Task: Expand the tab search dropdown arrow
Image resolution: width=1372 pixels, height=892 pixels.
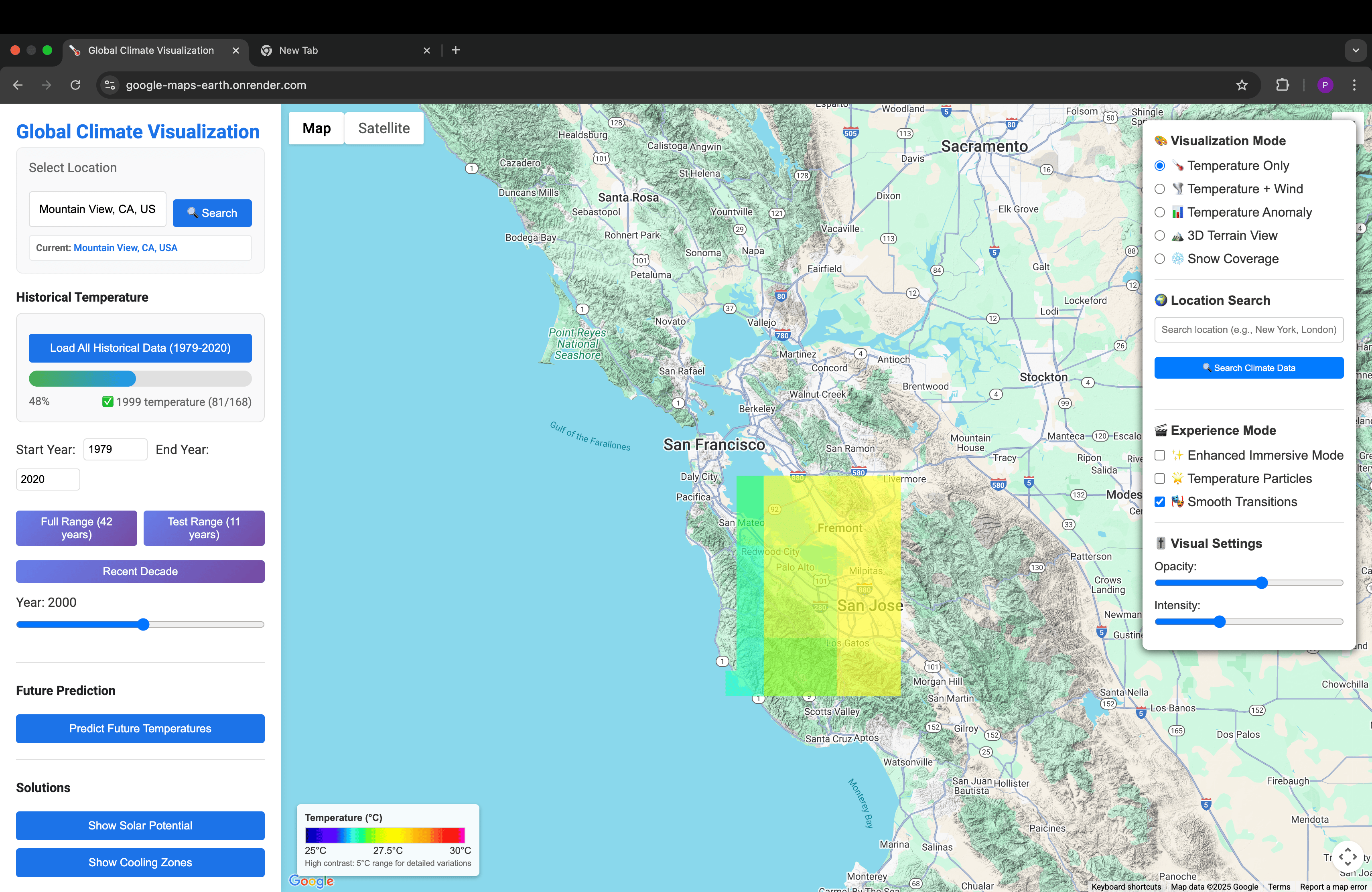Action: click(1355, 50)
